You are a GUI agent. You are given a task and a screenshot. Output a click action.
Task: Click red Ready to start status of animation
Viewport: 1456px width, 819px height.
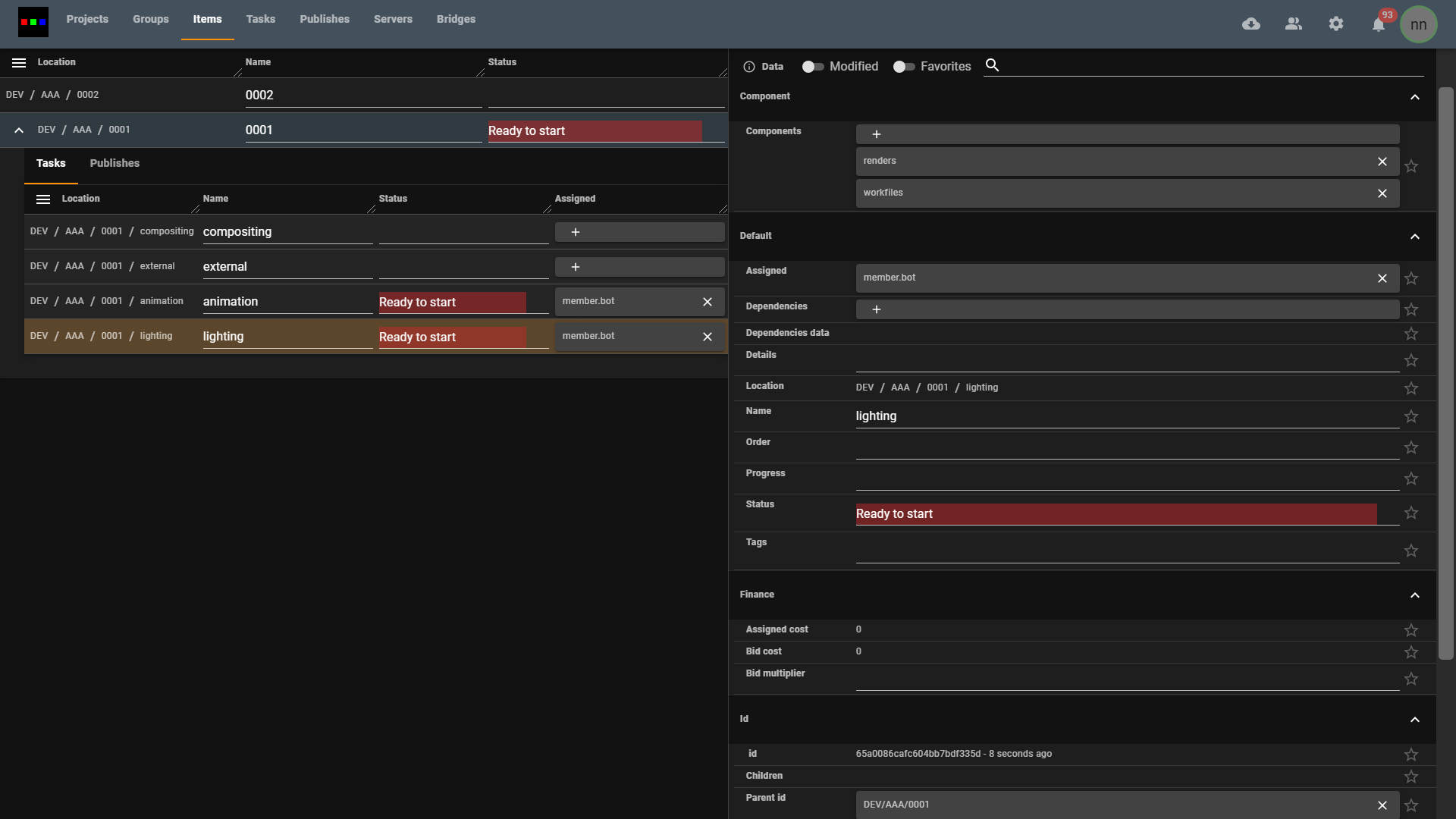(x=452, y=303)
